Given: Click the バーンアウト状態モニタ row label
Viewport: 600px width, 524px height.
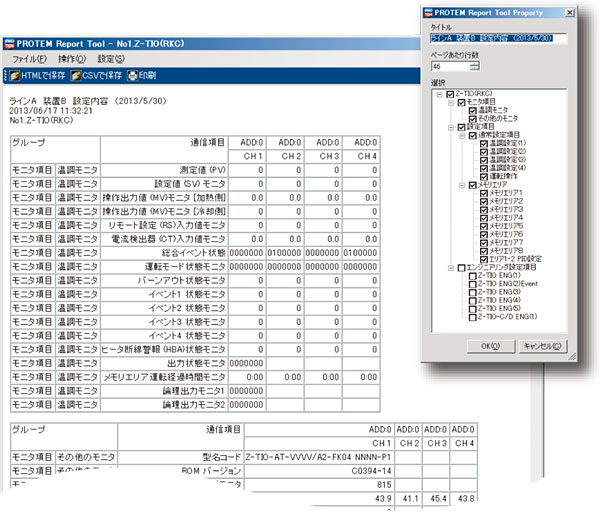Looking at the screenshot, I should pos(182,281).
